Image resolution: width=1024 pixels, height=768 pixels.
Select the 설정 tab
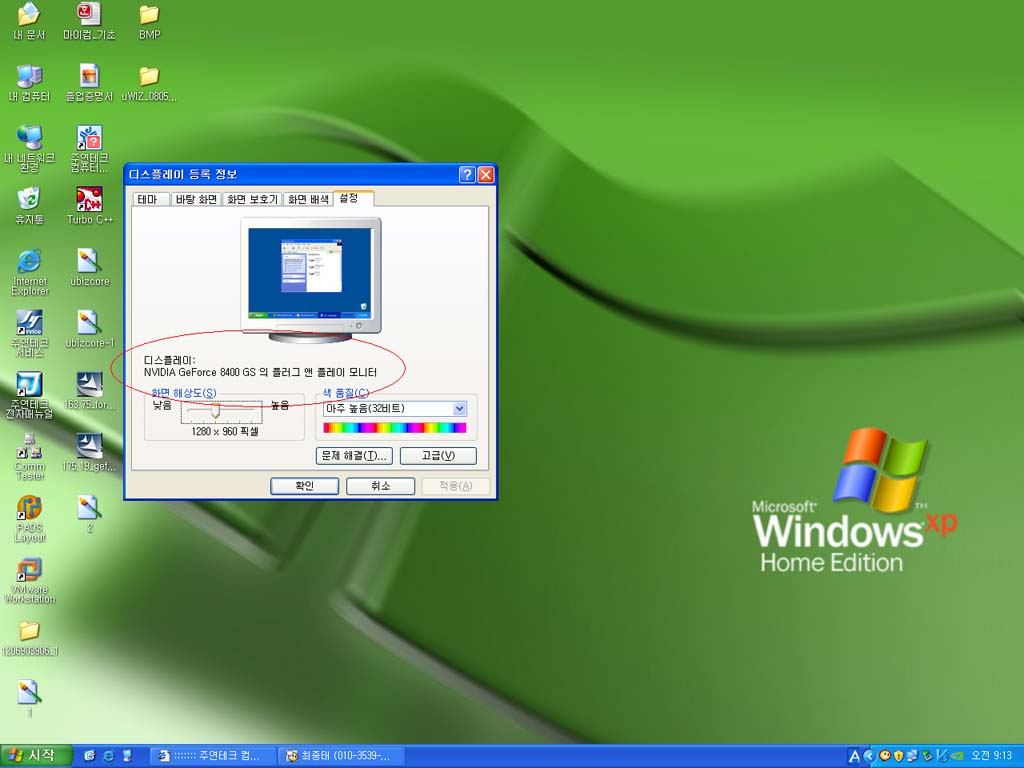pyautogui.click(x=353, y=198)
